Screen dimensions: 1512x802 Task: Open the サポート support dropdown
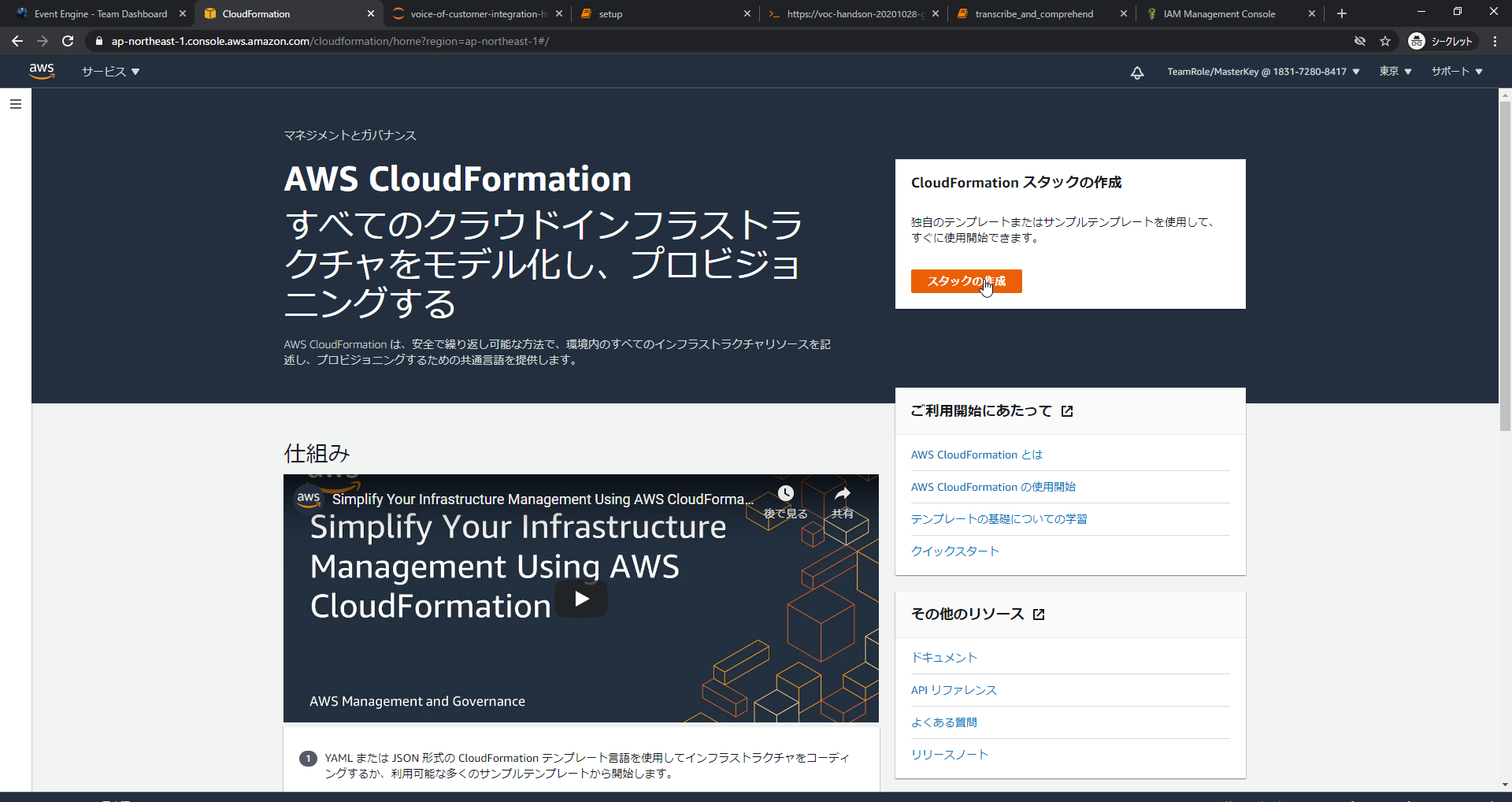pos(1457,72)
